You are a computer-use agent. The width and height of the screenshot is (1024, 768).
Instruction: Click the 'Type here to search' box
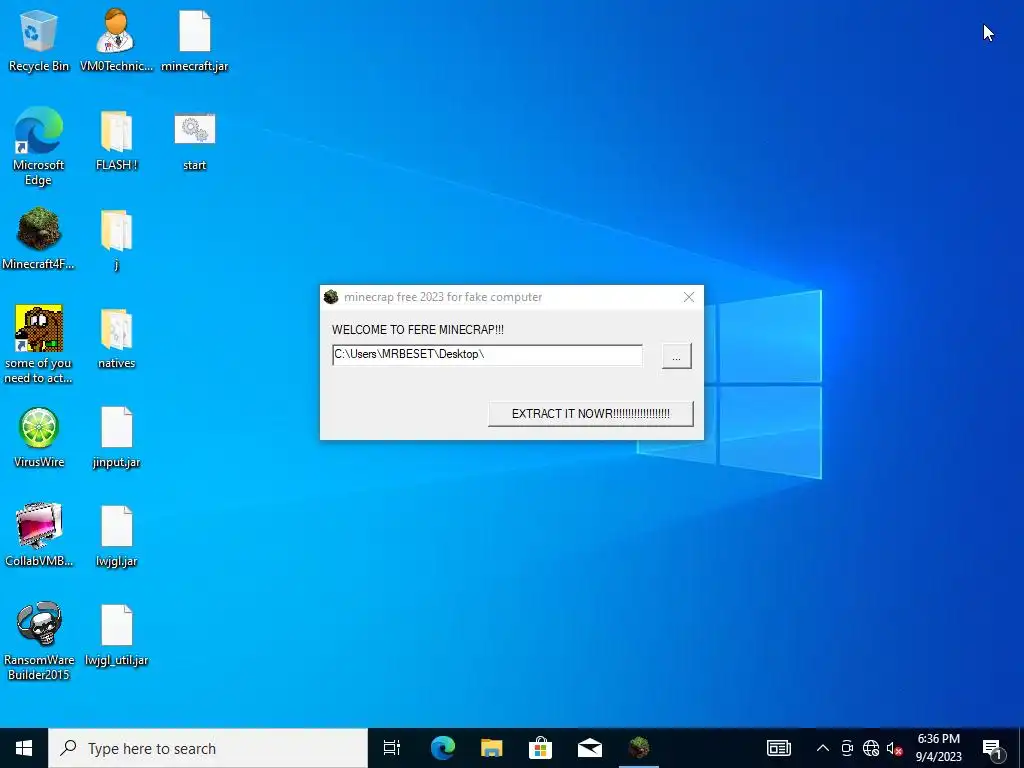point(208,748)
